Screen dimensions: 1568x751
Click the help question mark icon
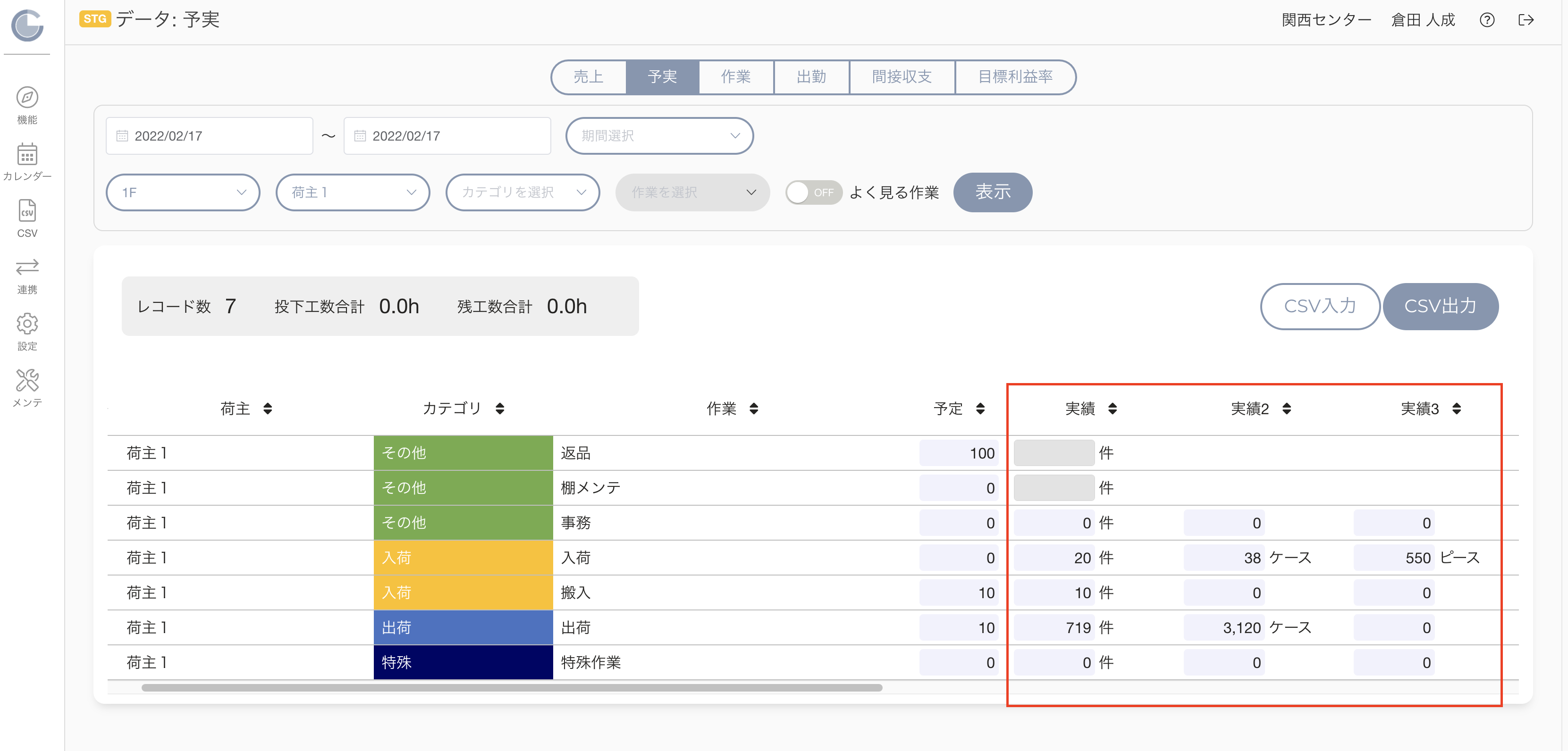pyautogui.click(x=1487, y=20)
